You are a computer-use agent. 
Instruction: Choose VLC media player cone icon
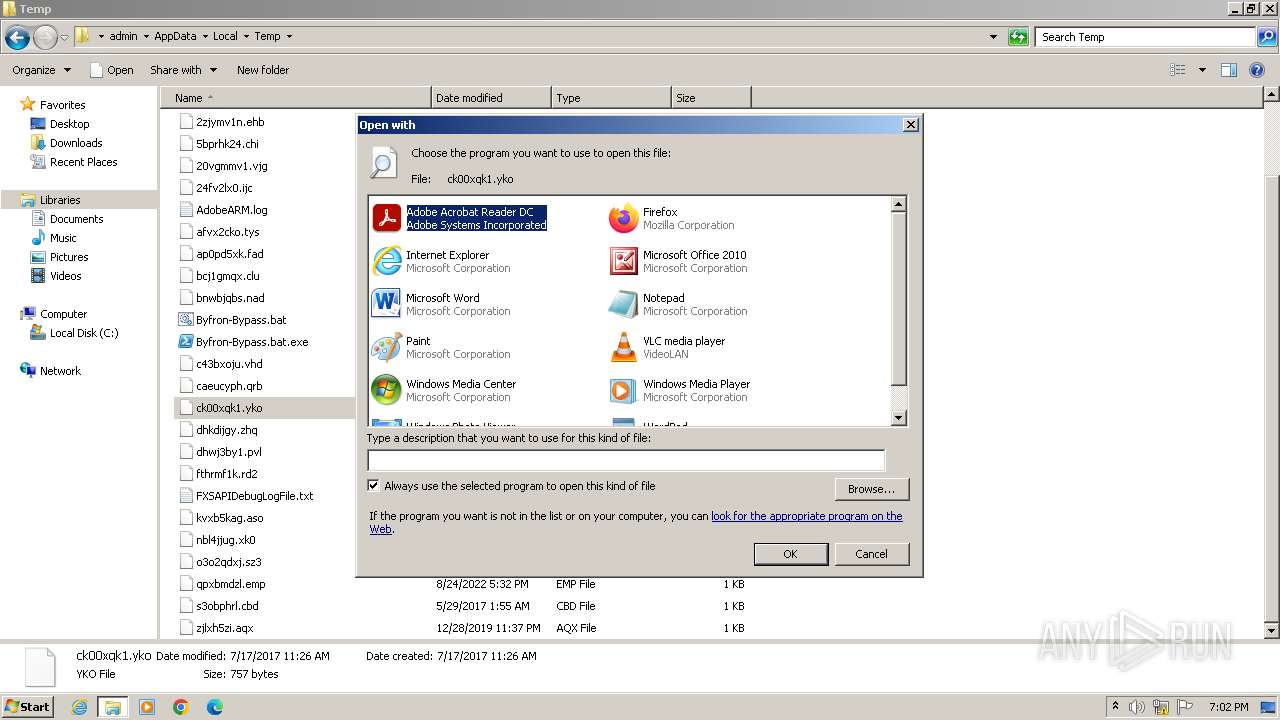(623, 347)
